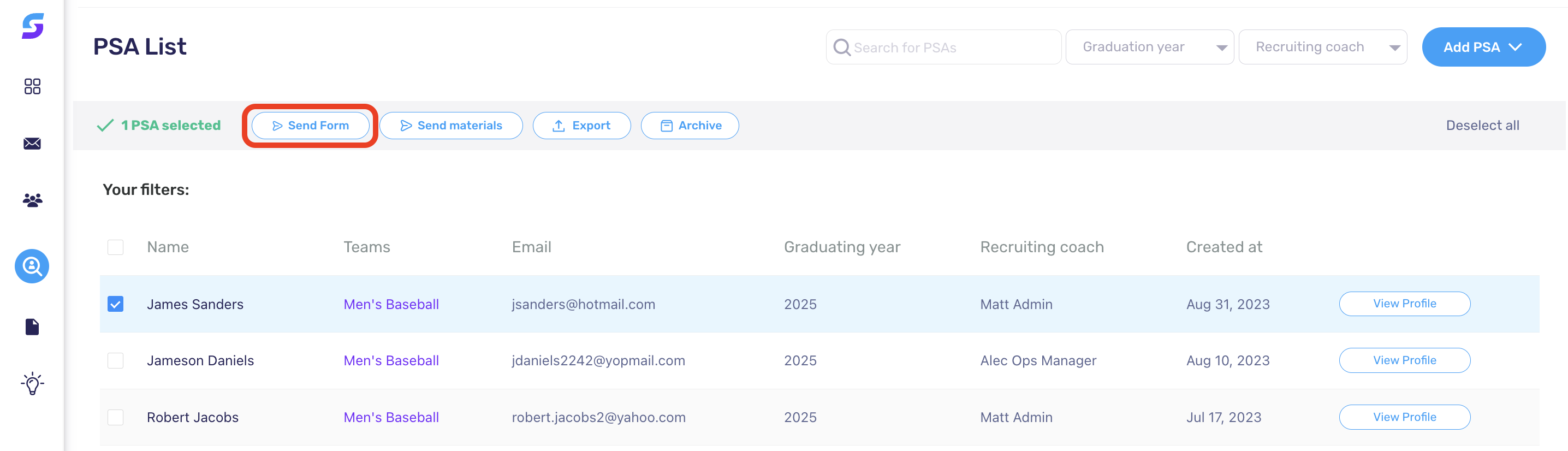
Task: Click the Your filters label
Action: pyautogui.click(x=145, y=190)
